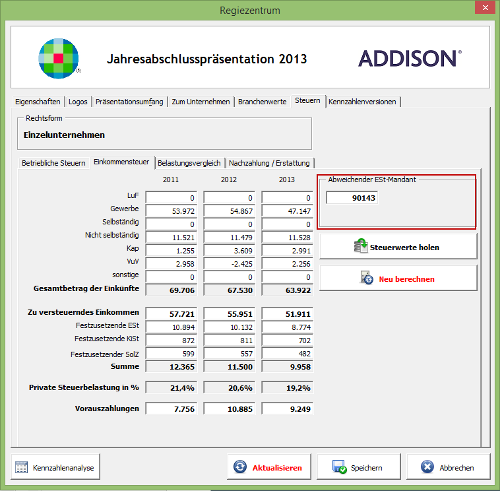The image size is (500, 491).
Task: Click VuV 2011 field 2.958
Action: coord(171,263)
